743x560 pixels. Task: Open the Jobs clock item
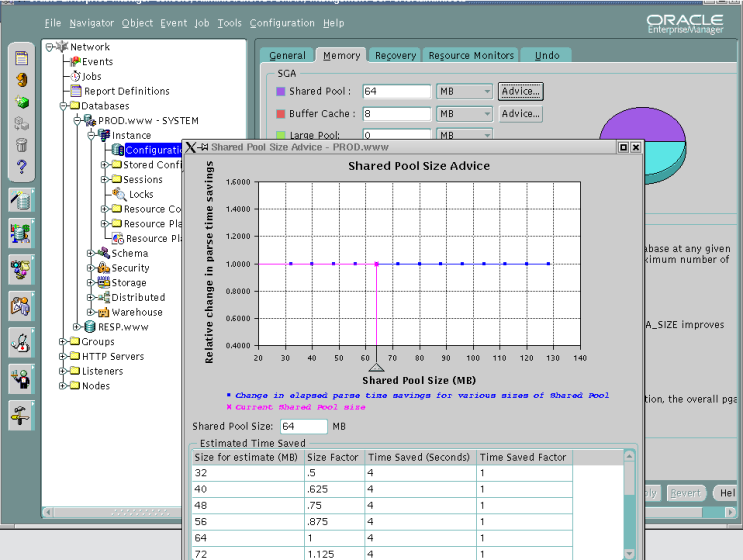click(91, 76)
